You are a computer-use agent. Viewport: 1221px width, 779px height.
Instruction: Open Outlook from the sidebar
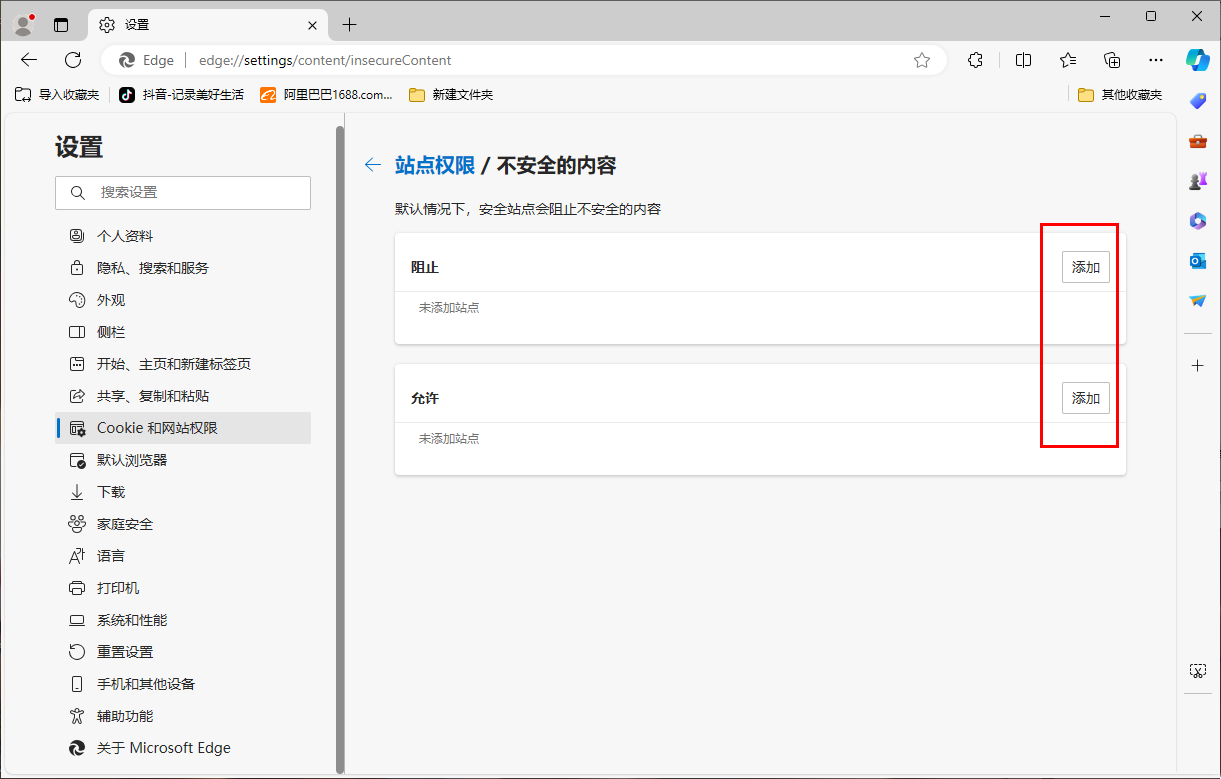1197,261
